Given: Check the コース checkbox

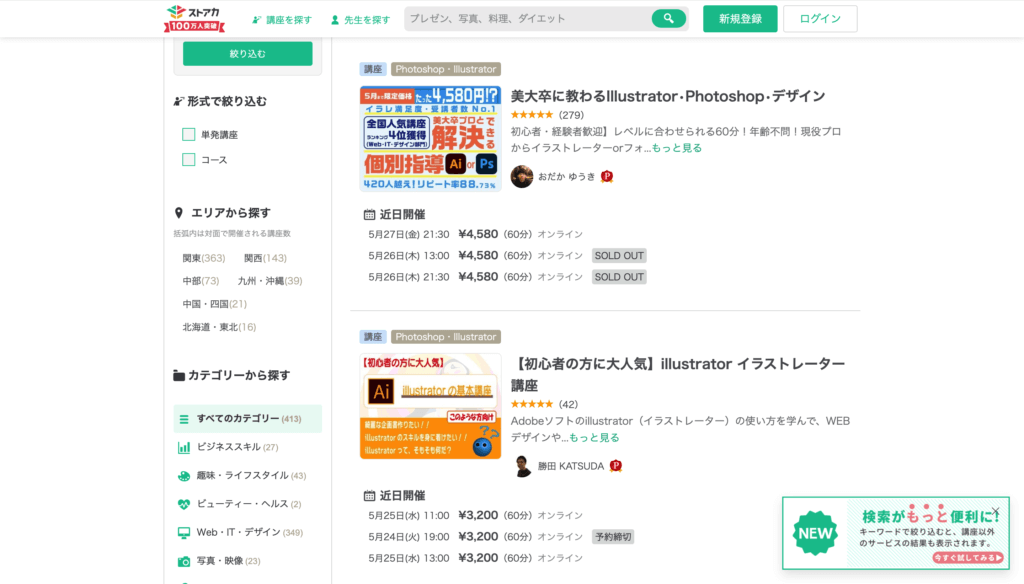Looking at the screenshot, I should pos(189,159).
